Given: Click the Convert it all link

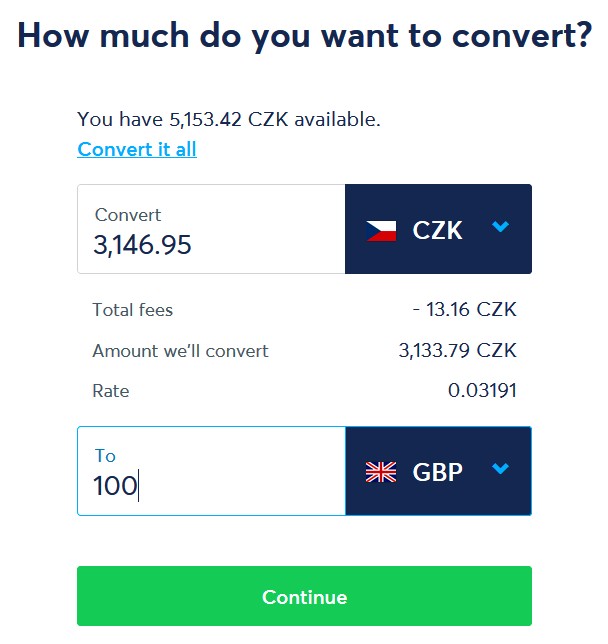Looking at the screenshot, I should 137,150.
